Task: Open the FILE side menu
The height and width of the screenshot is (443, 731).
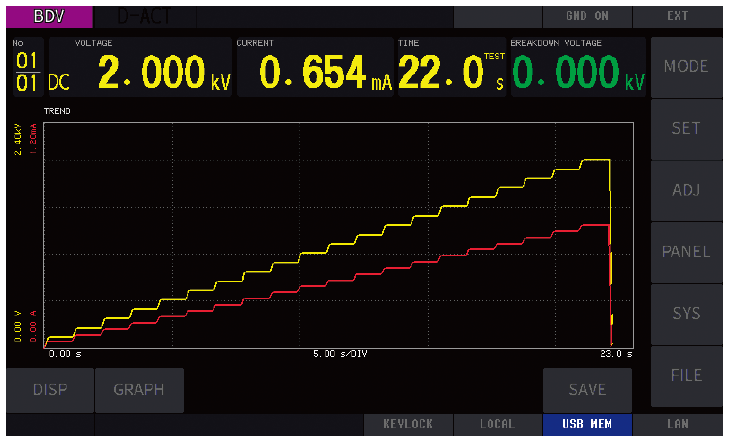Action: click(686, 376)
